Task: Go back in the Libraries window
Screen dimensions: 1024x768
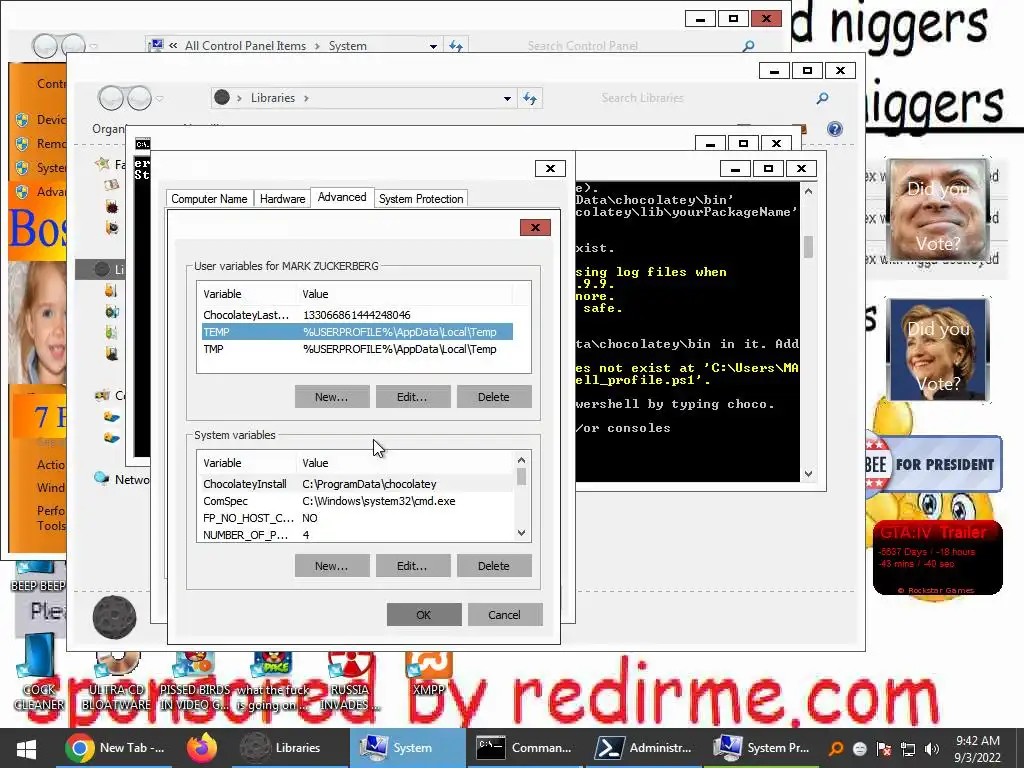Action: point(111,99)
